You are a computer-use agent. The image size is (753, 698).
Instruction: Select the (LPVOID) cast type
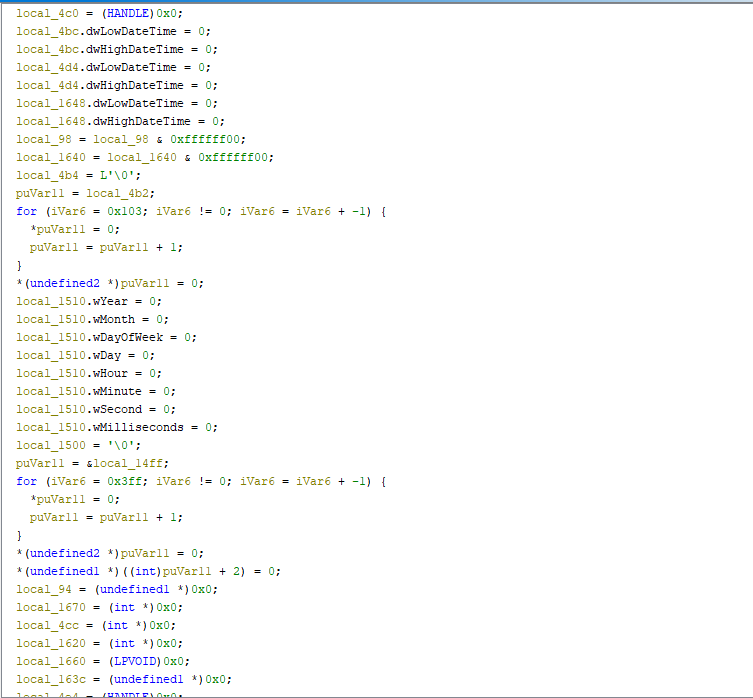(x=129, y=661)
